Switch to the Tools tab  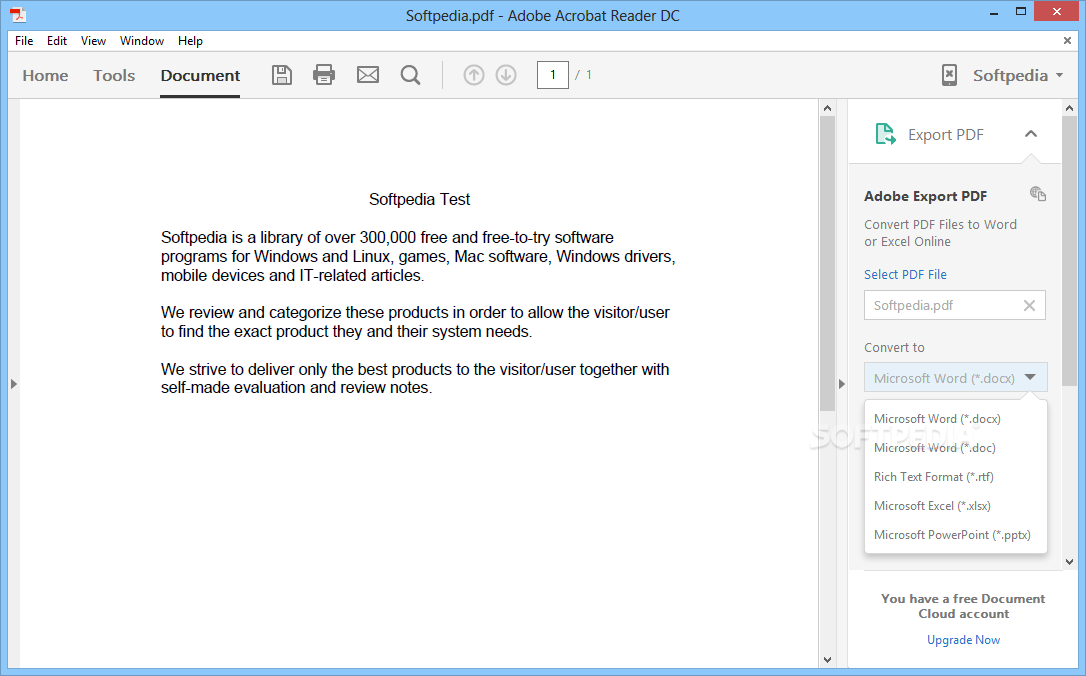click(114, 75)
